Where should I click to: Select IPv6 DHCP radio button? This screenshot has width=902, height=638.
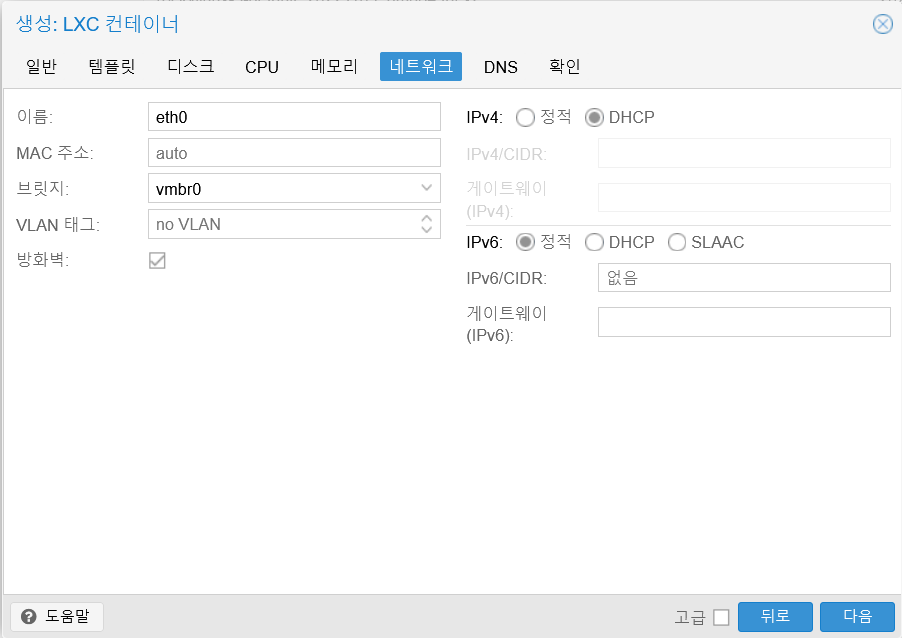[x=594, y=242]
